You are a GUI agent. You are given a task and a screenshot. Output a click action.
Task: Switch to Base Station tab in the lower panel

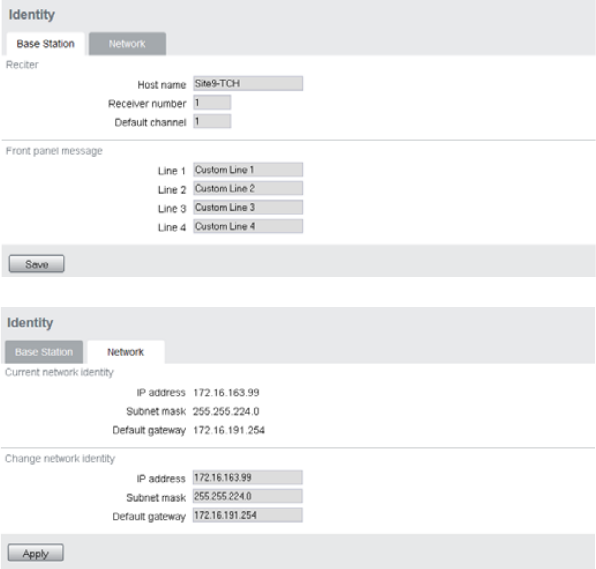[x=44, y=352]
